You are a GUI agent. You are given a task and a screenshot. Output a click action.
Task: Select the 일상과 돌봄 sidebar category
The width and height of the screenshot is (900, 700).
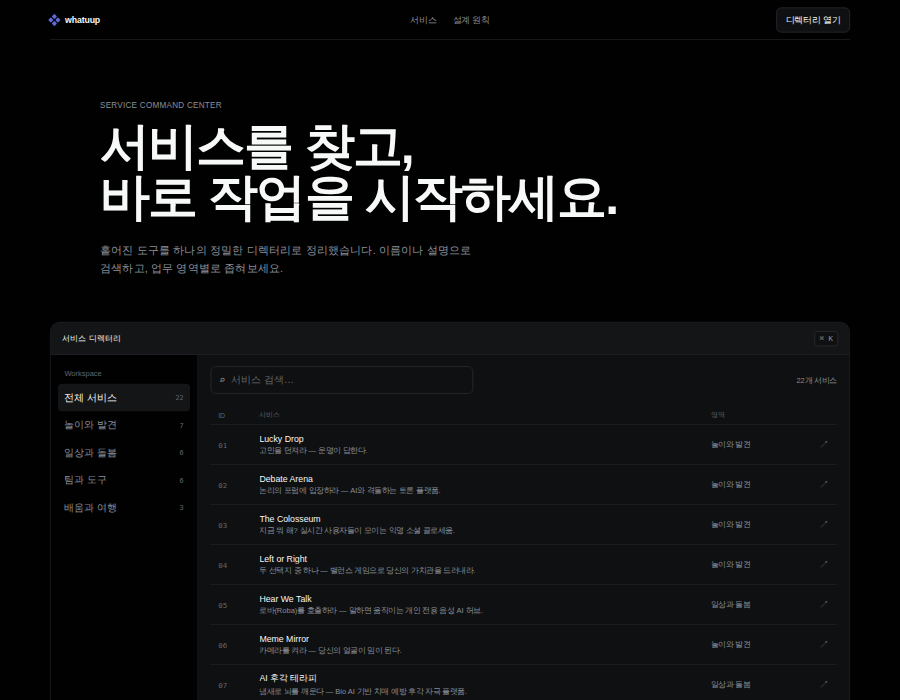pos(124,453)
